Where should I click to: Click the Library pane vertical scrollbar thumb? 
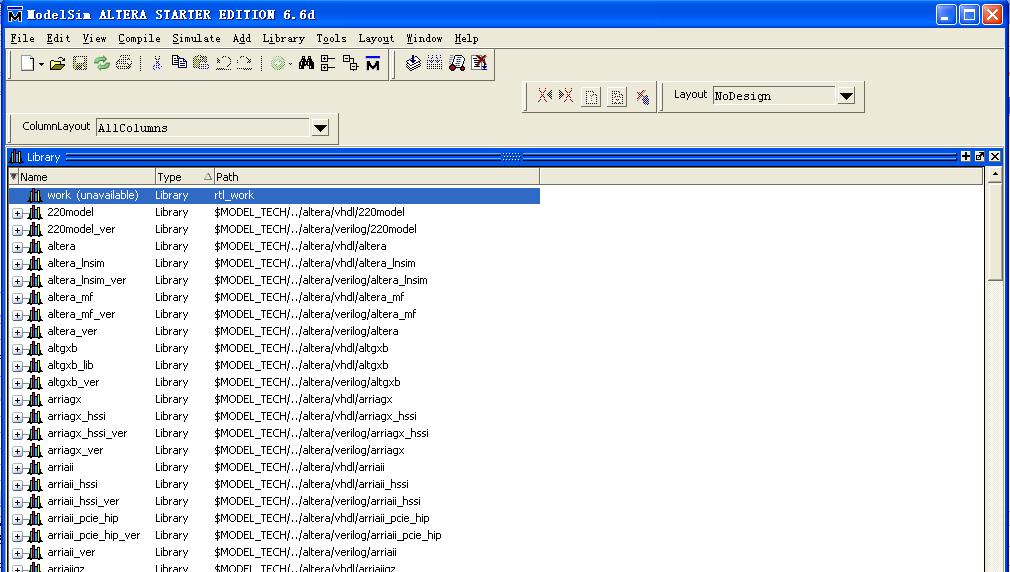(x=995, y=231)
